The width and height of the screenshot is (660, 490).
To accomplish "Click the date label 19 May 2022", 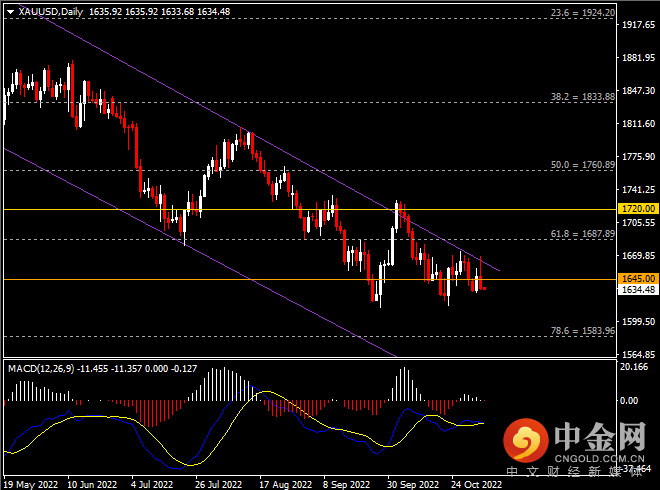I will click(x=30, y=485).
